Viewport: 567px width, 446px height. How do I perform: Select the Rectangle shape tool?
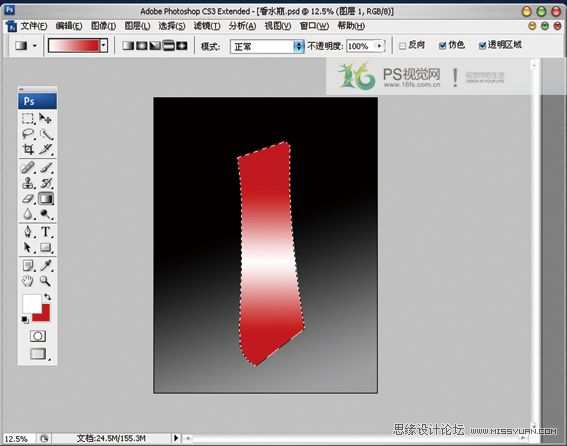tap(46, 247)
